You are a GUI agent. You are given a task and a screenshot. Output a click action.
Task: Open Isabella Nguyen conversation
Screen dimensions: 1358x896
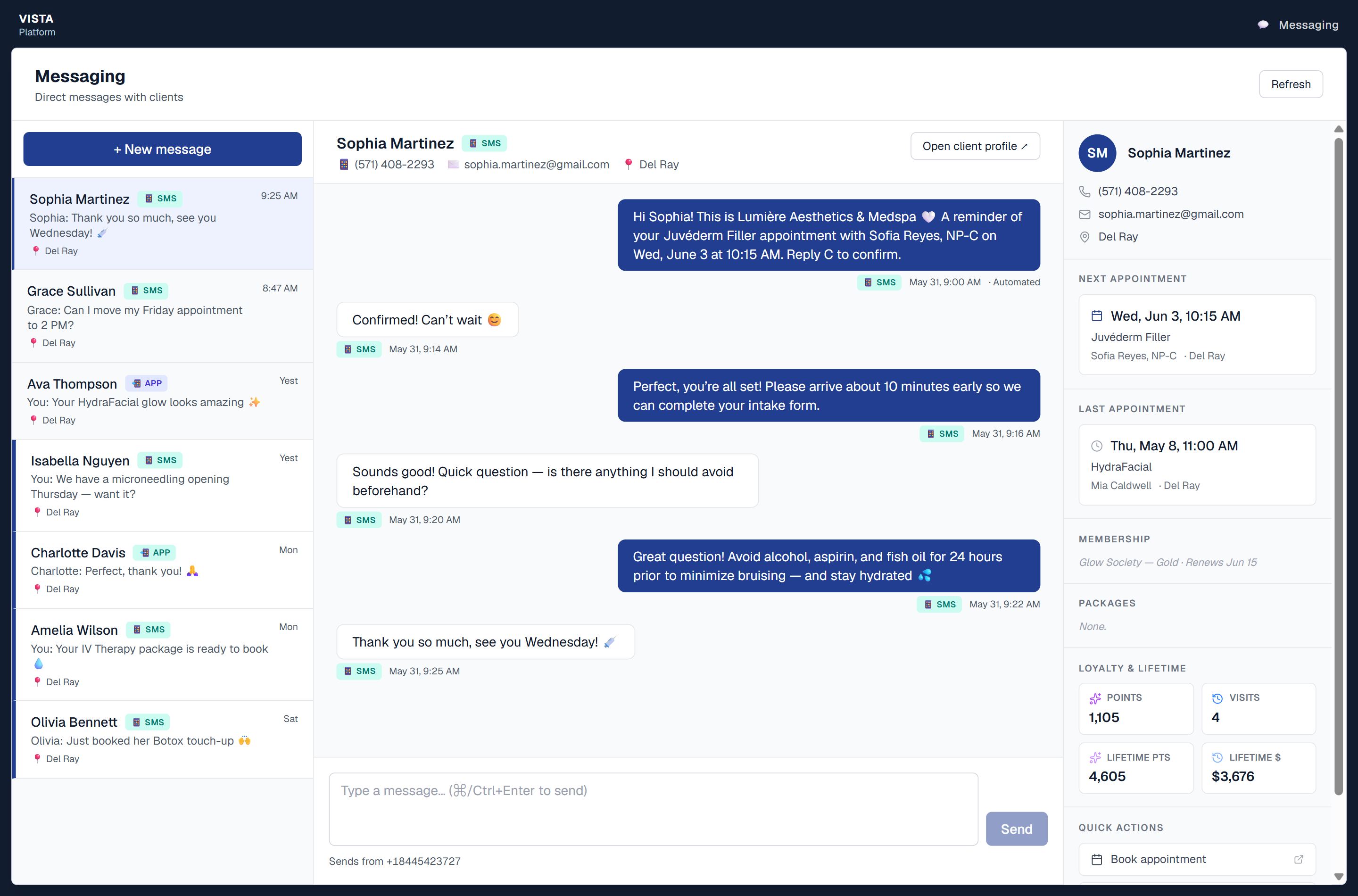pos(163,486)
